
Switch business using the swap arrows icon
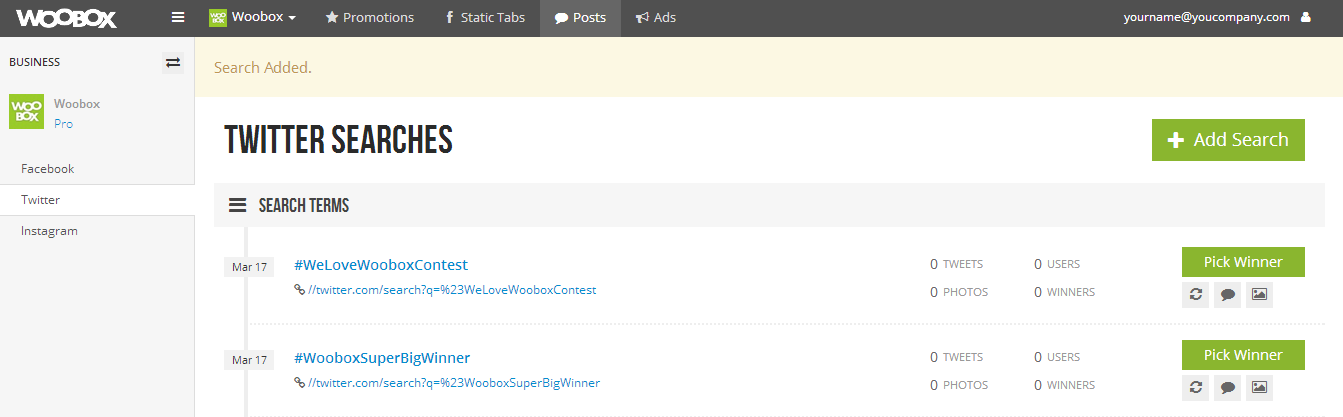pyautogui.click(x=173, y=62)
